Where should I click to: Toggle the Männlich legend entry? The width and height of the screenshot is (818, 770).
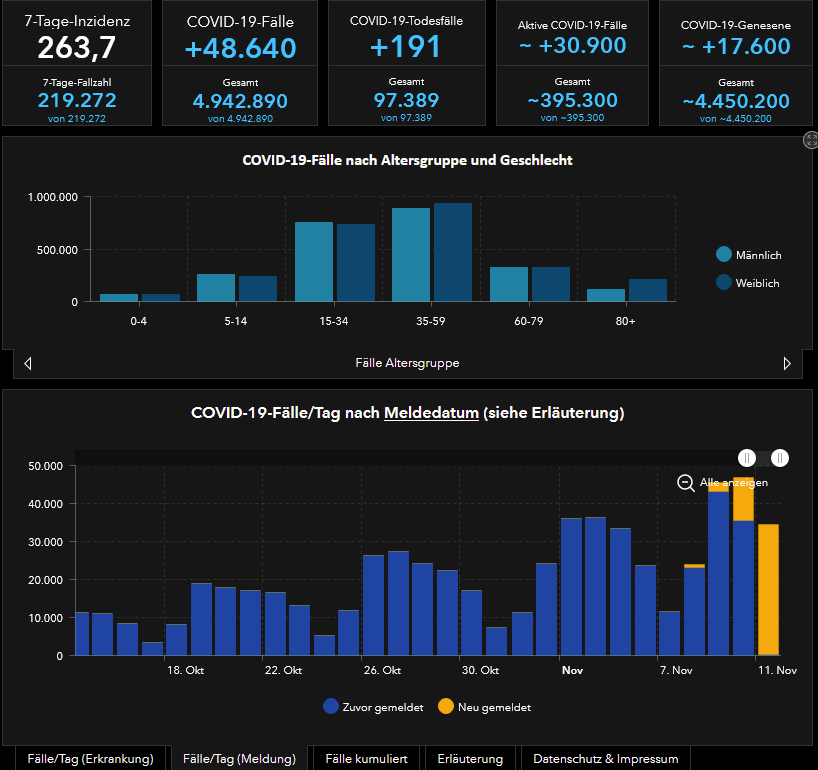749,255
